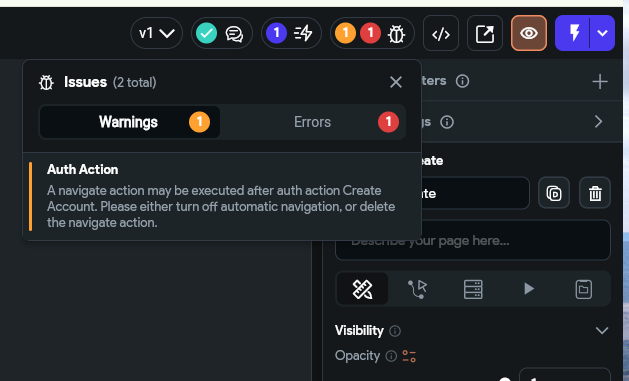This screenshot has width=629, height=381.
Task: Click the red errors badge in toolbar
Action: pos(370,33)
